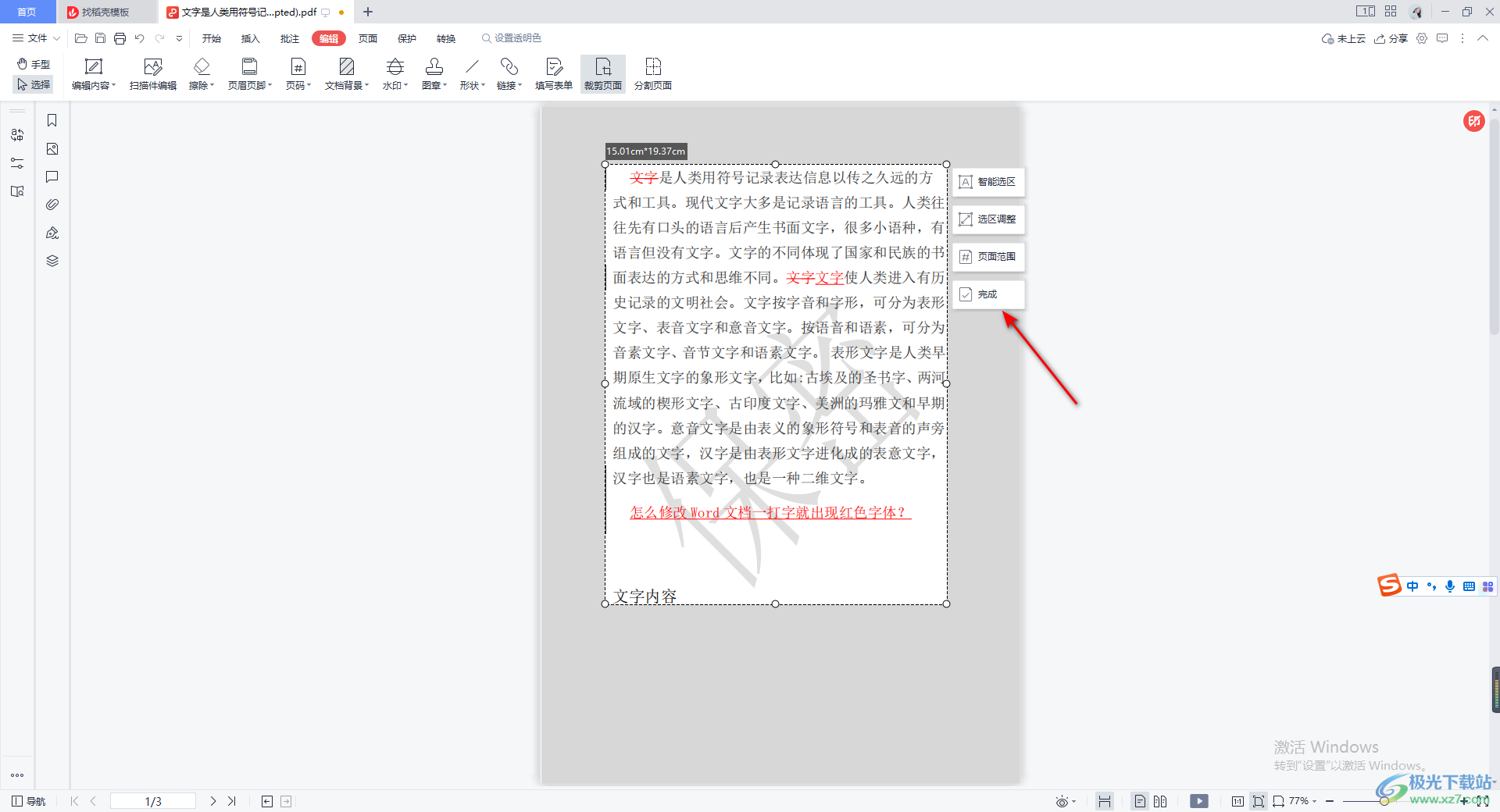Switch to the Home (首页) tab
The width and height of the screenshot is (1500, 812).
[27, 12]
